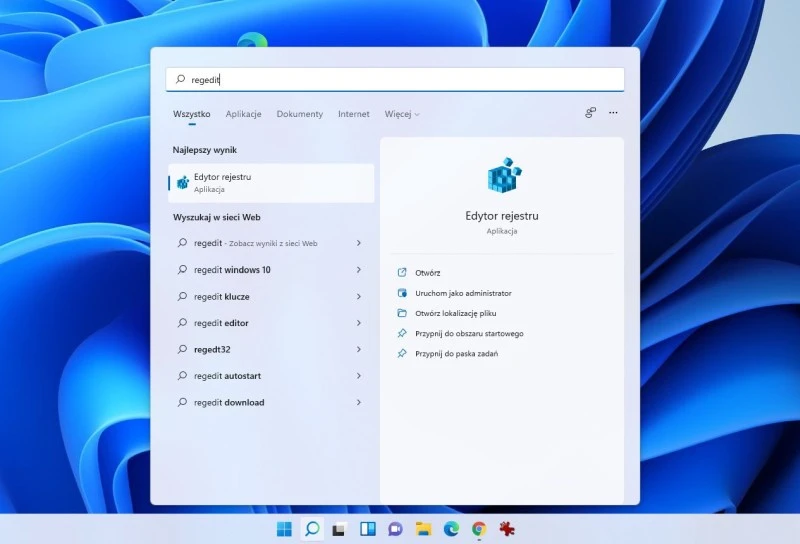Click the folder icon for Otwórz lokalizację pliku
Screen dimensions: 800x544
(402, 313)
